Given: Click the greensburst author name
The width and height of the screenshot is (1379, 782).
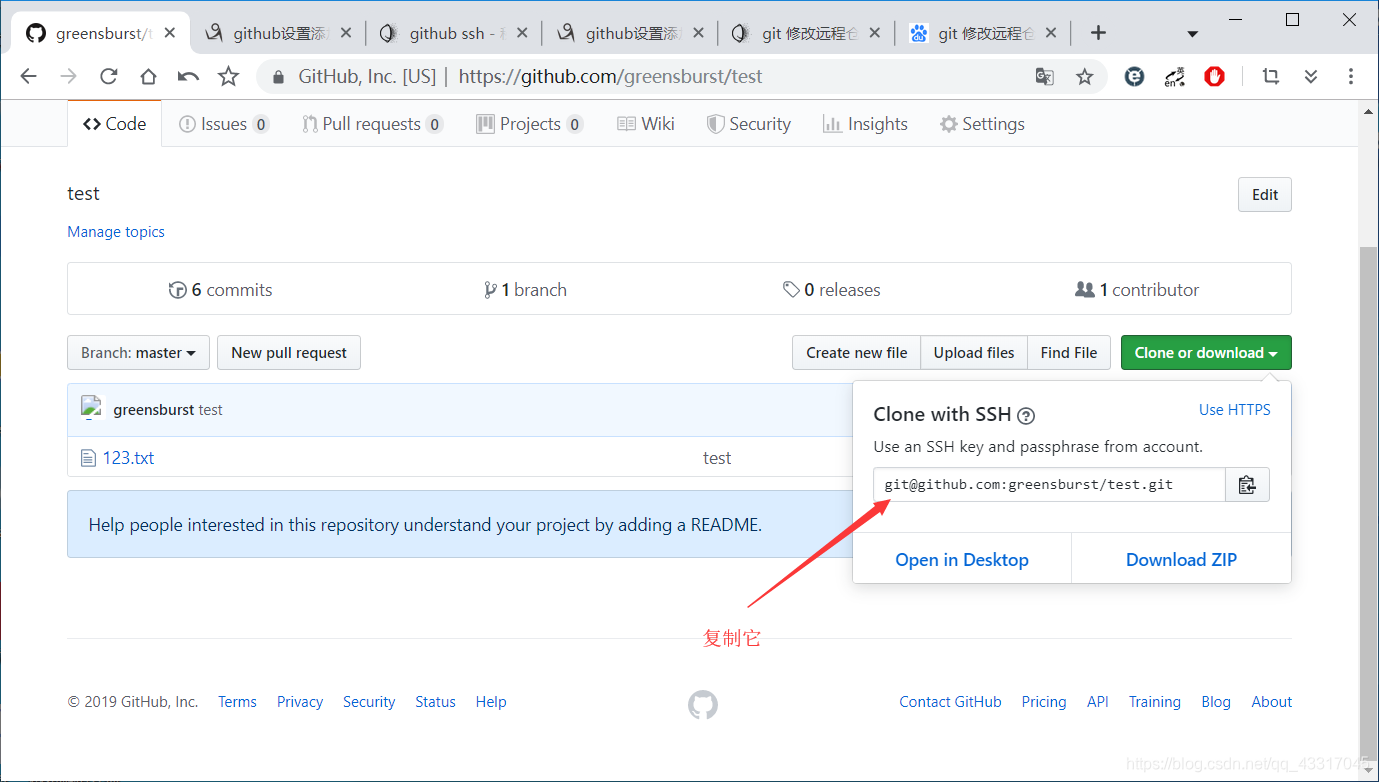Looking at the screenshot, I should (x=154, y=410).
